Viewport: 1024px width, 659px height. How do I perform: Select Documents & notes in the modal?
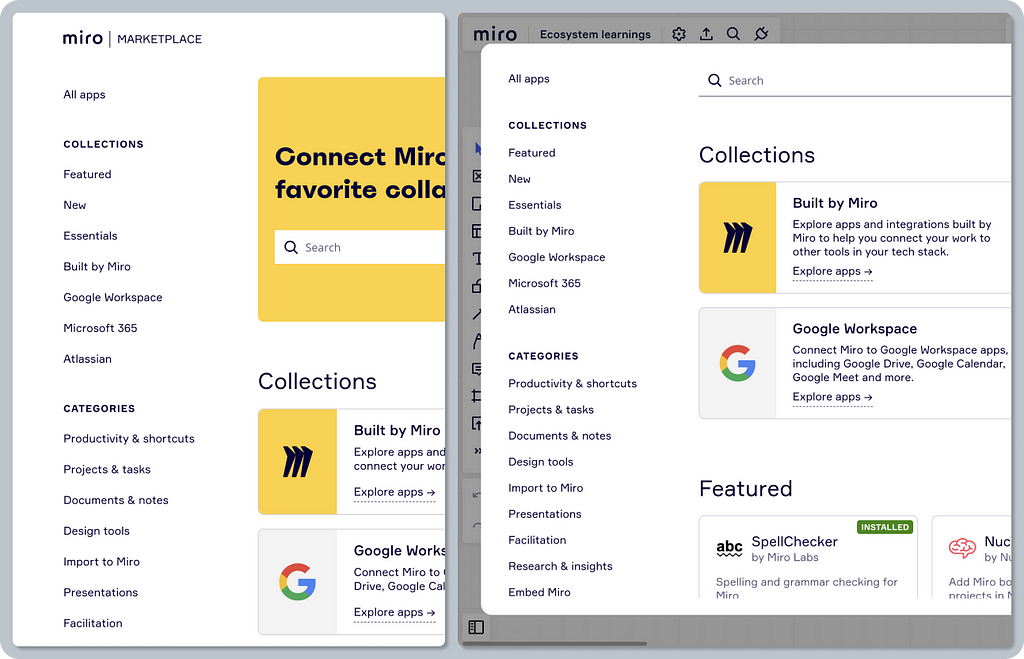point(560,436)
